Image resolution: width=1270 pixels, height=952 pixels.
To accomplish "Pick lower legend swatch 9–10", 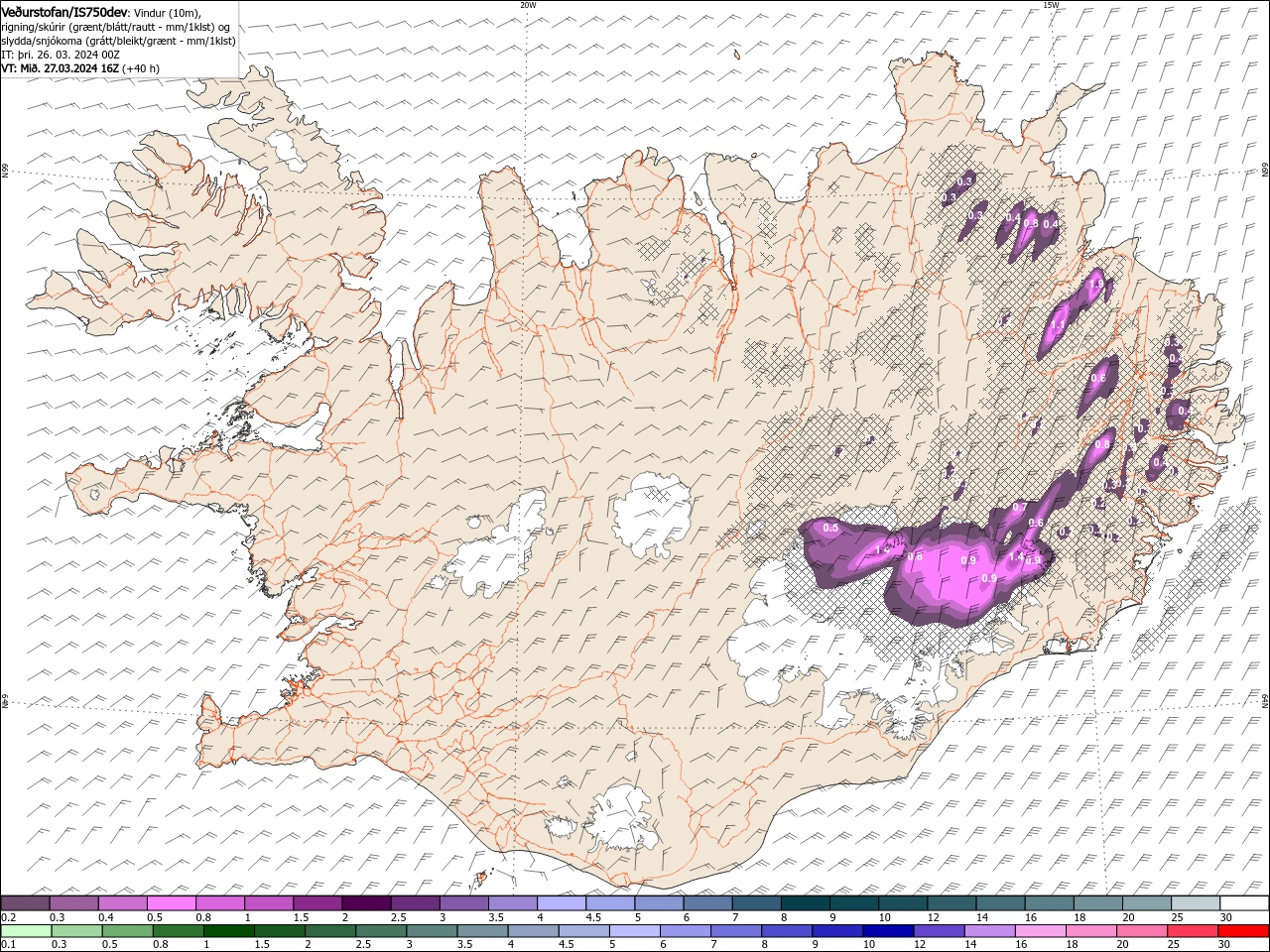I will click(837, 931).
